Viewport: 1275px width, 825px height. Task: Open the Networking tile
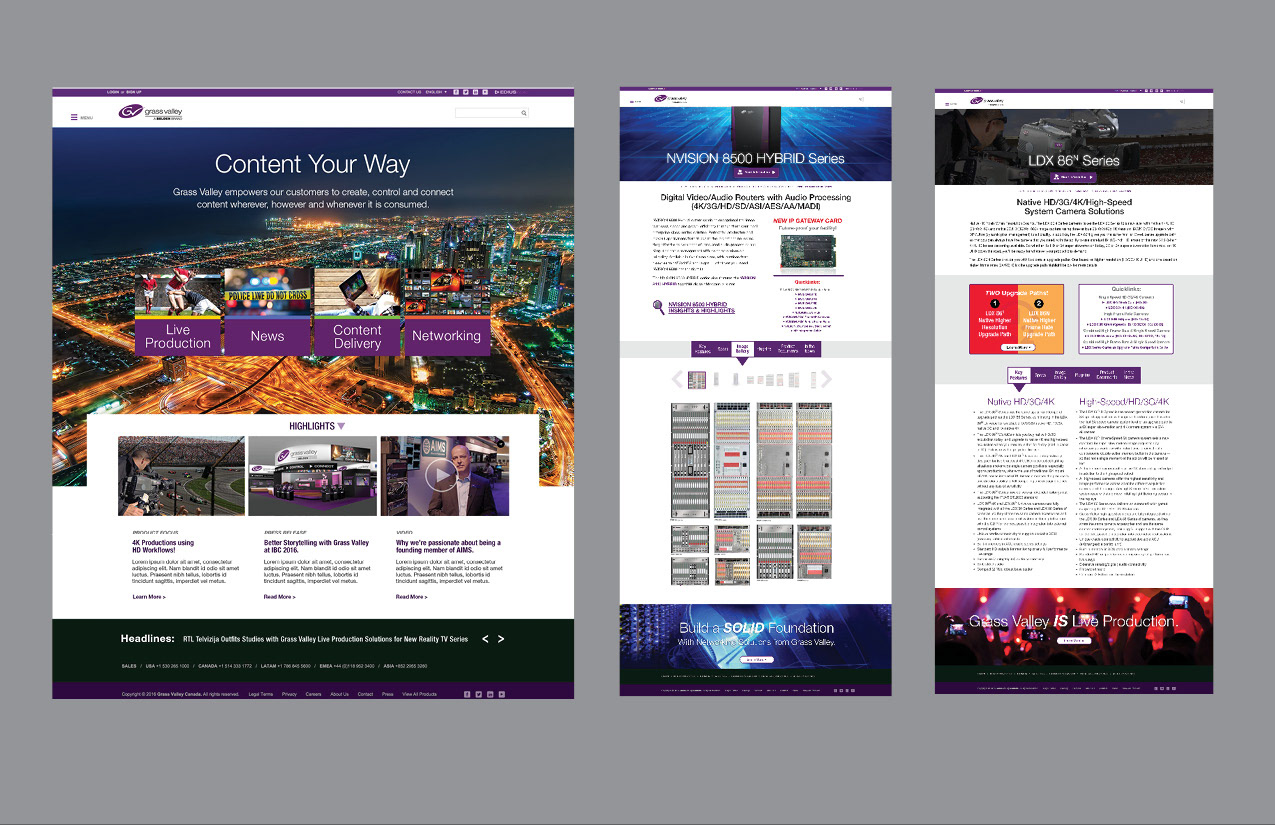[446, 311]
